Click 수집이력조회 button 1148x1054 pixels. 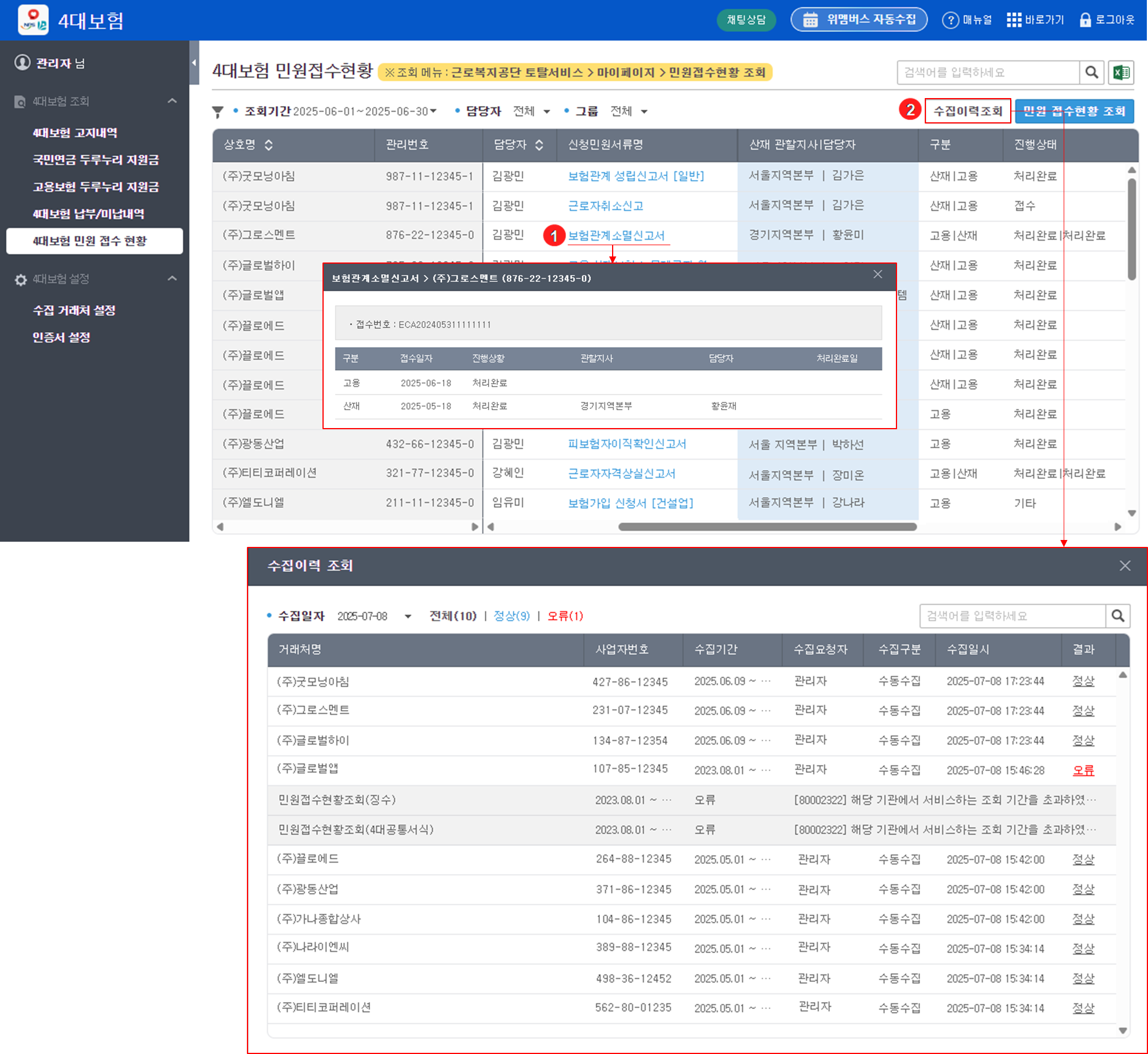[x=967, y=111]
